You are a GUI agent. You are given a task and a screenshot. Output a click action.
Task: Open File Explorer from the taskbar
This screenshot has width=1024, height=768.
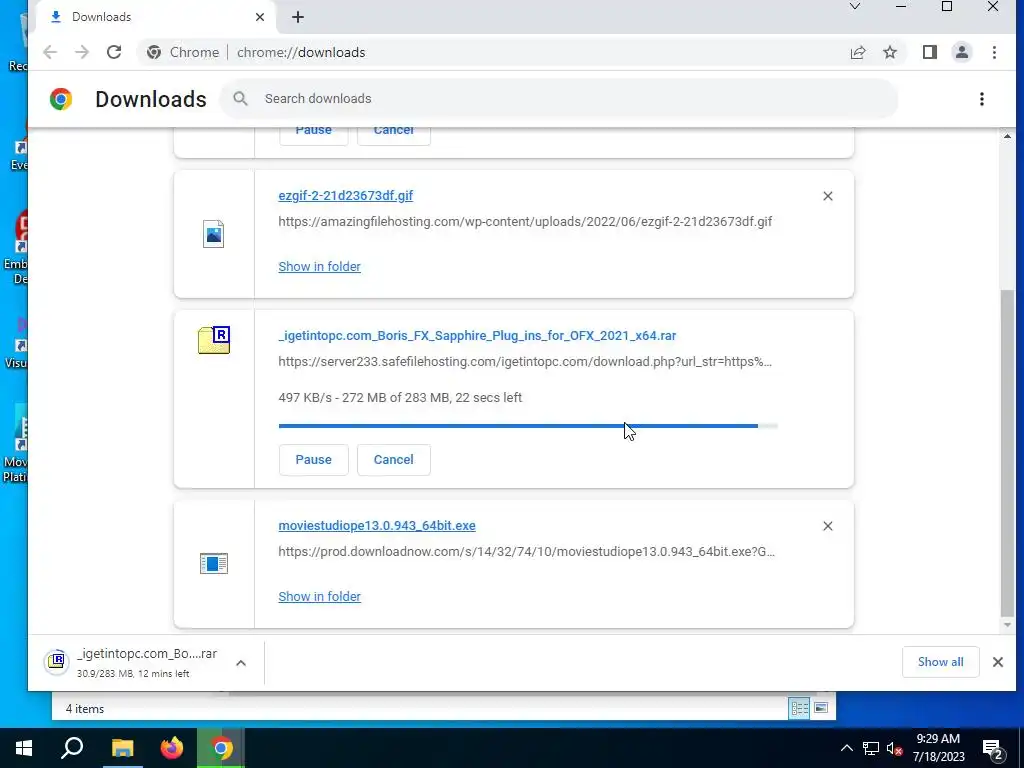tap(122, 748)
